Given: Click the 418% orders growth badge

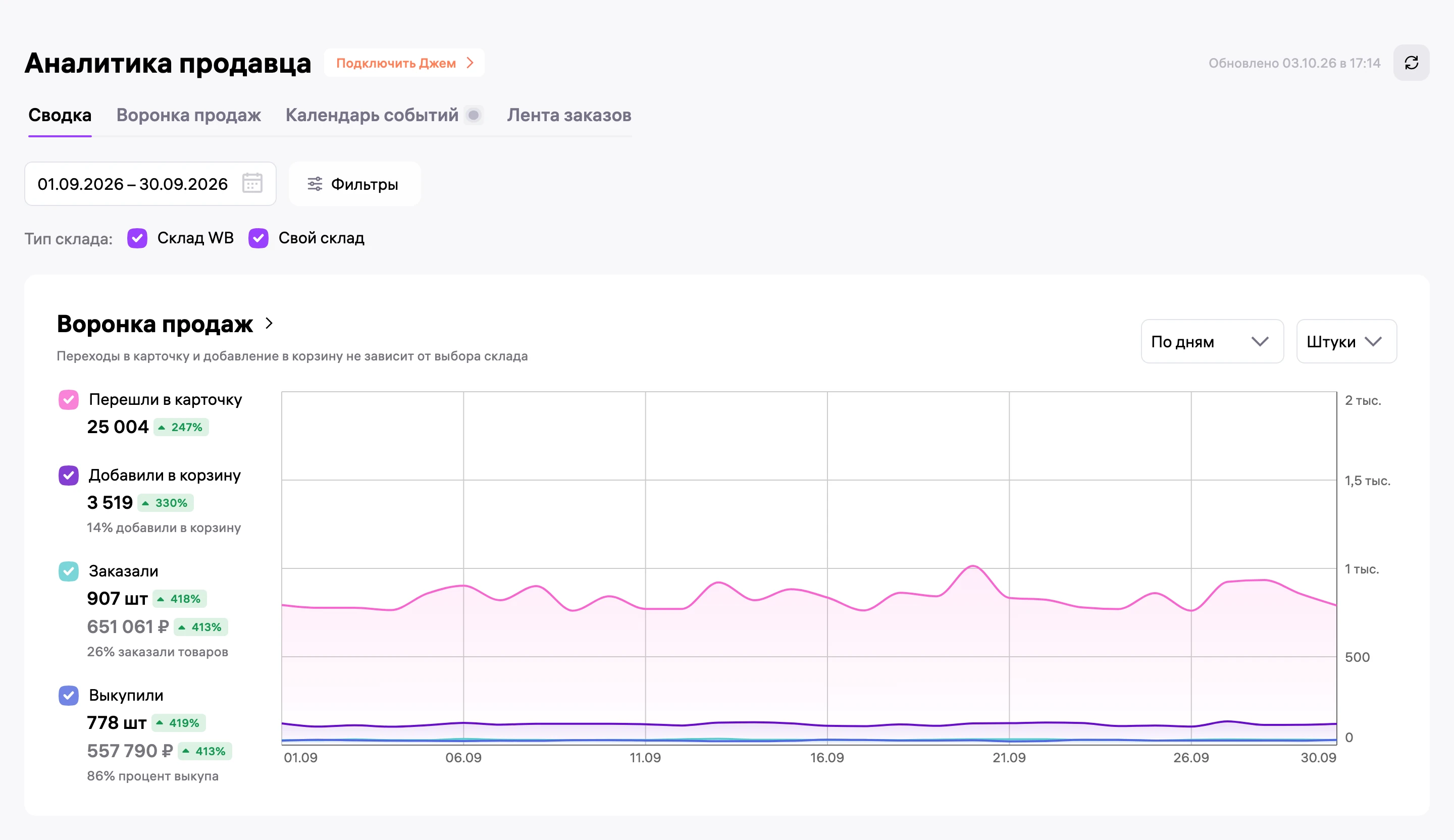Looking at the screenshot, I should click(179, 599).
